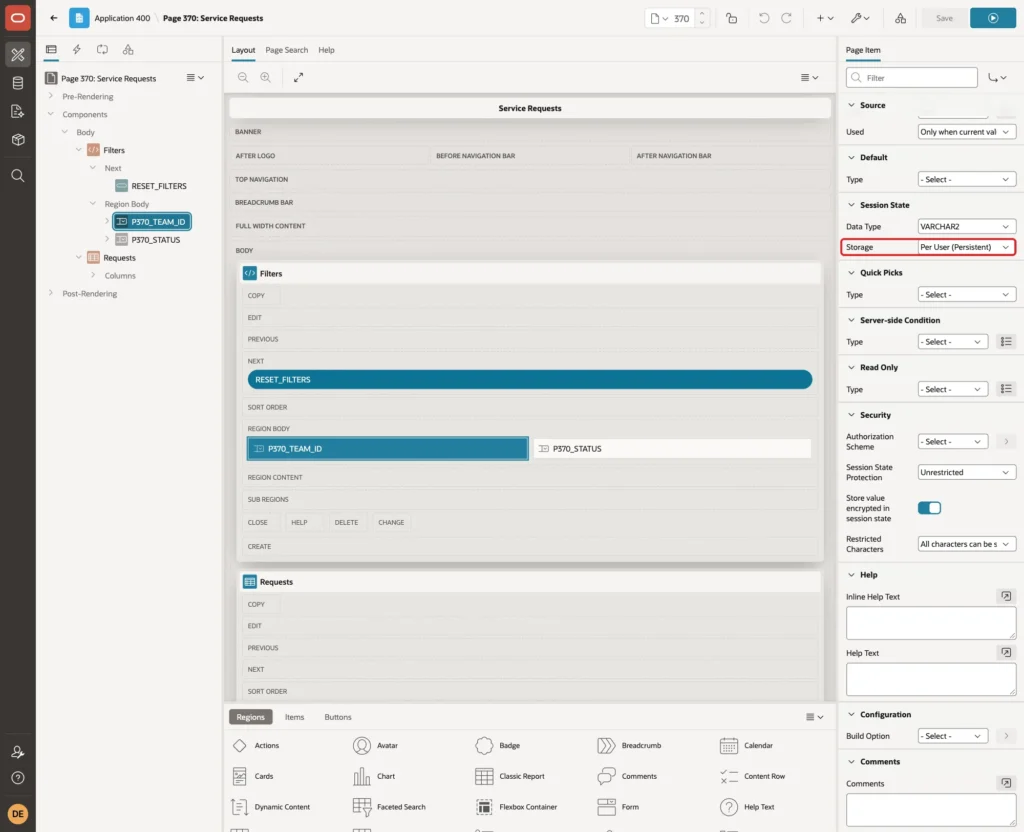1024x832 pixels.
Task: Select P370_STATUS in the component tree
Action: coord(155,240)
